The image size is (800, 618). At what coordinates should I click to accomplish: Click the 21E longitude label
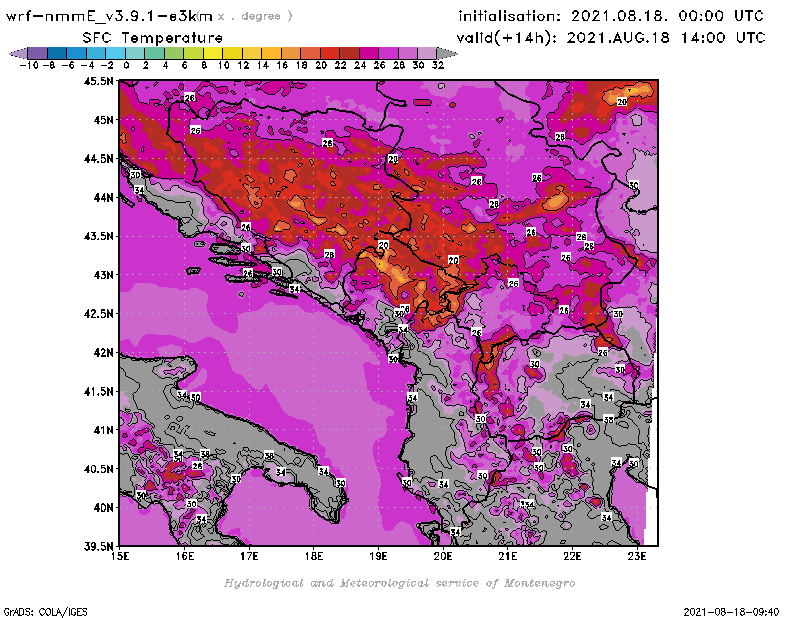[508, 556]
